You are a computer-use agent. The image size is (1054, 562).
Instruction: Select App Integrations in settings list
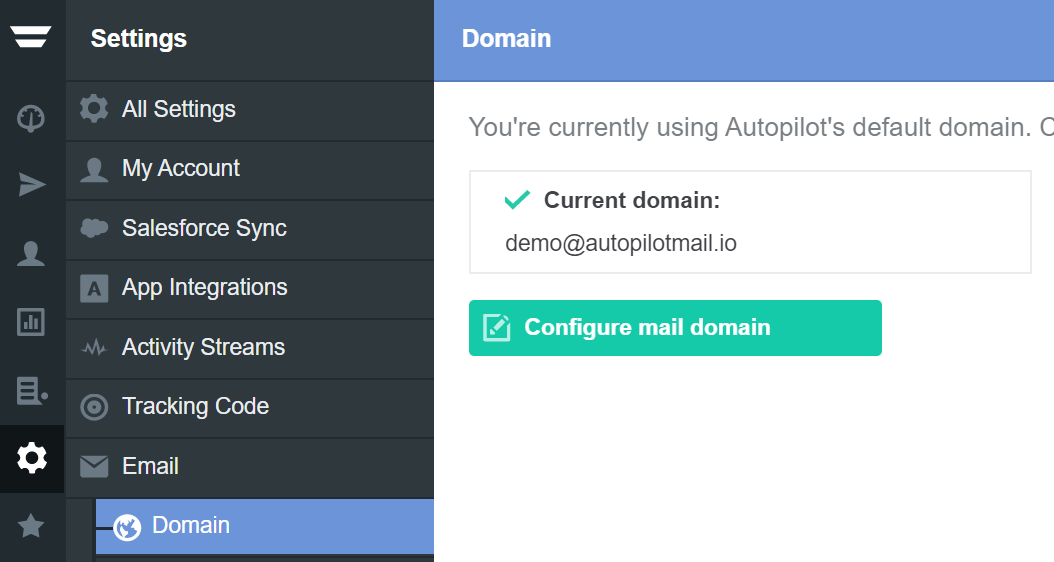tap(204, 287)
